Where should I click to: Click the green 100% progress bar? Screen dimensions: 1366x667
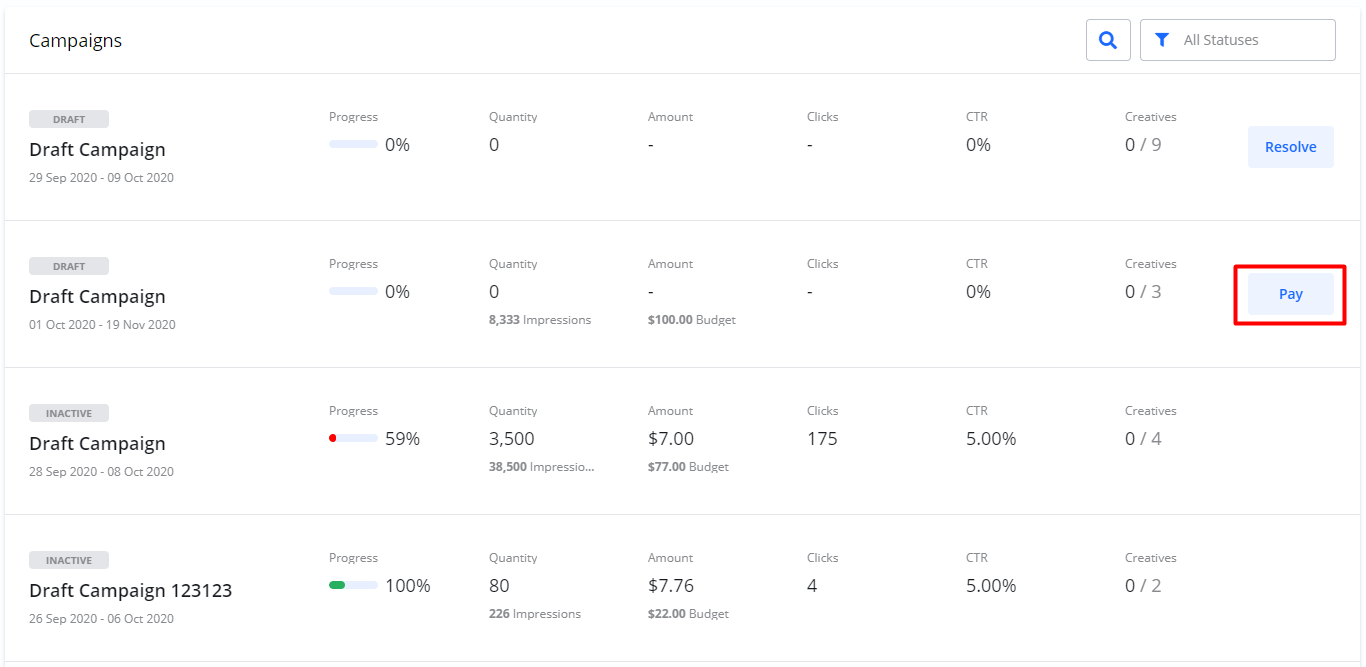[353, 585]
